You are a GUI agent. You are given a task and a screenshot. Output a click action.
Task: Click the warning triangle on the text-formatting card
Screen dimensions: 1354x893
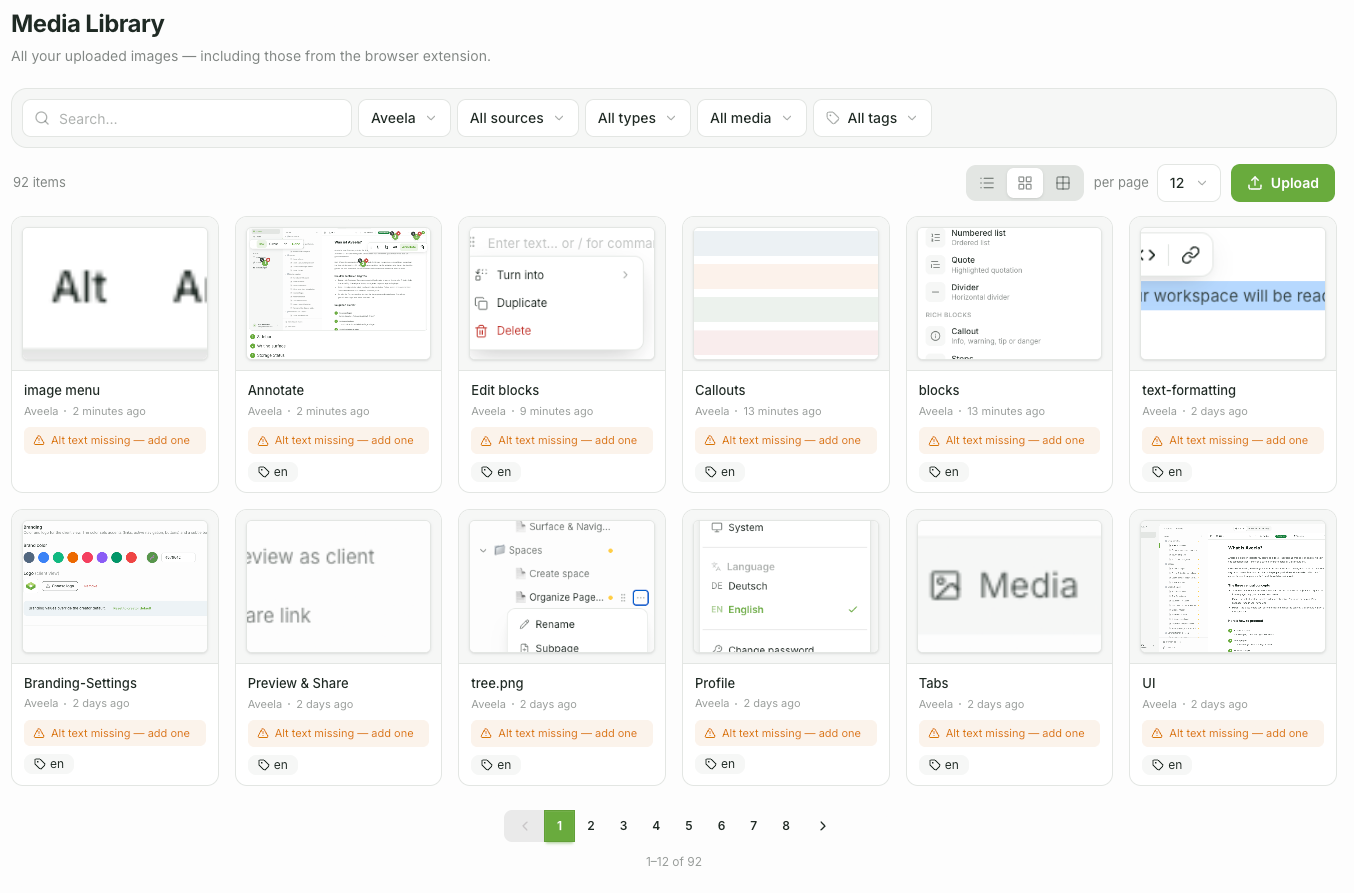click(1158, 440)
